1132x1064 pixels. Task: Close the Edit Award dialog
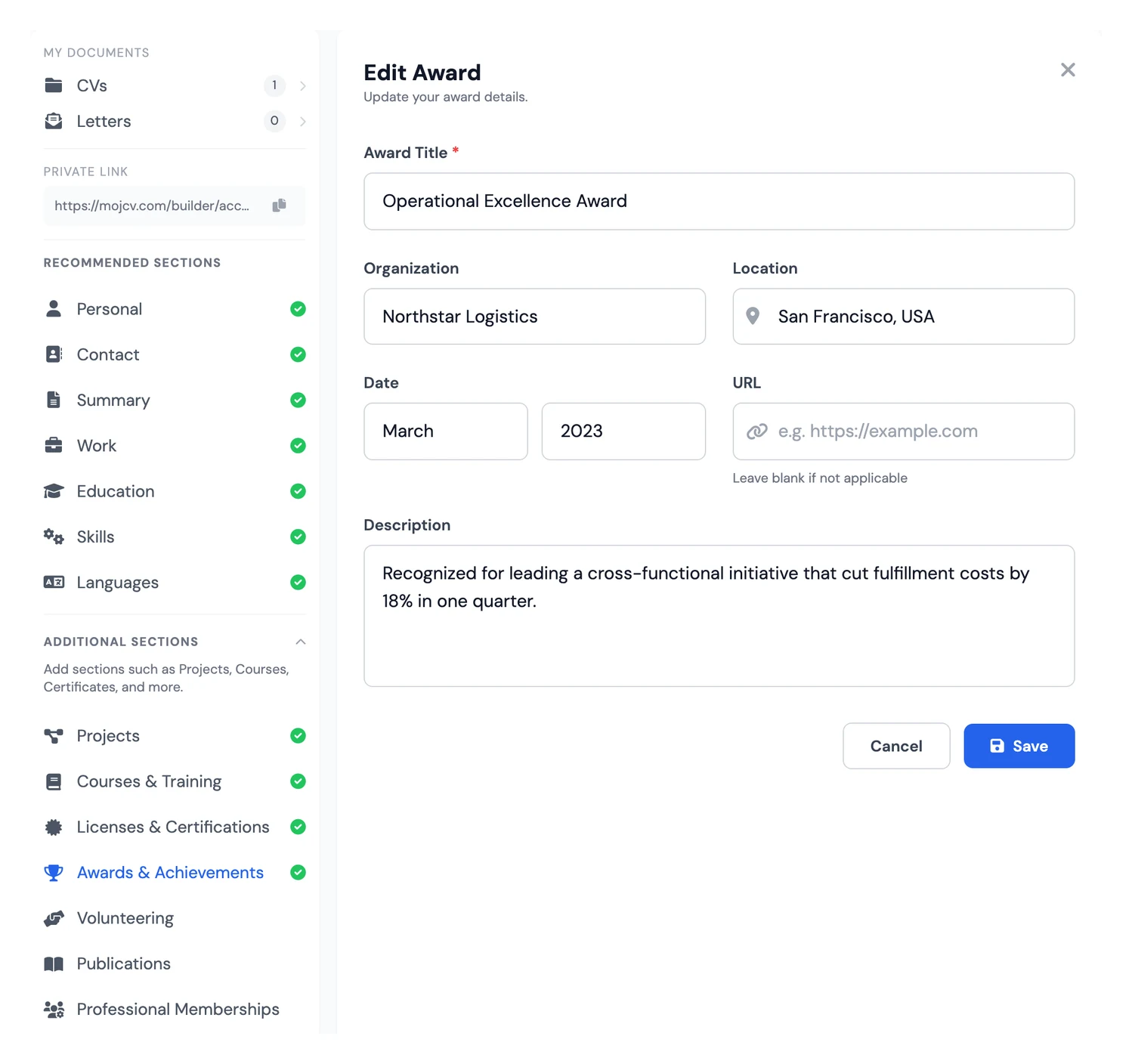(x=1068, y=70)
